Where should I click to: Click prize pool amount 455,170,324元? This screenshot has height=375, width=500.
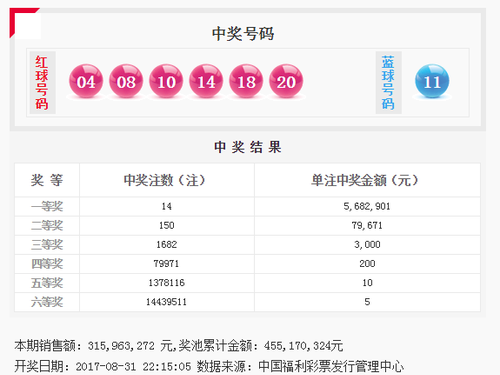tap(303, 346)
